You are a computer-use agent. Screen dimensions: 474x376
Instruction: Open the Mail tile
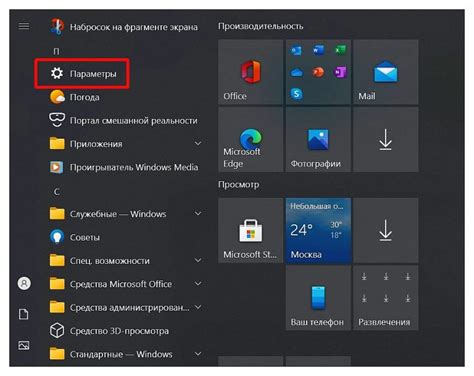click(x=386, y=72)
